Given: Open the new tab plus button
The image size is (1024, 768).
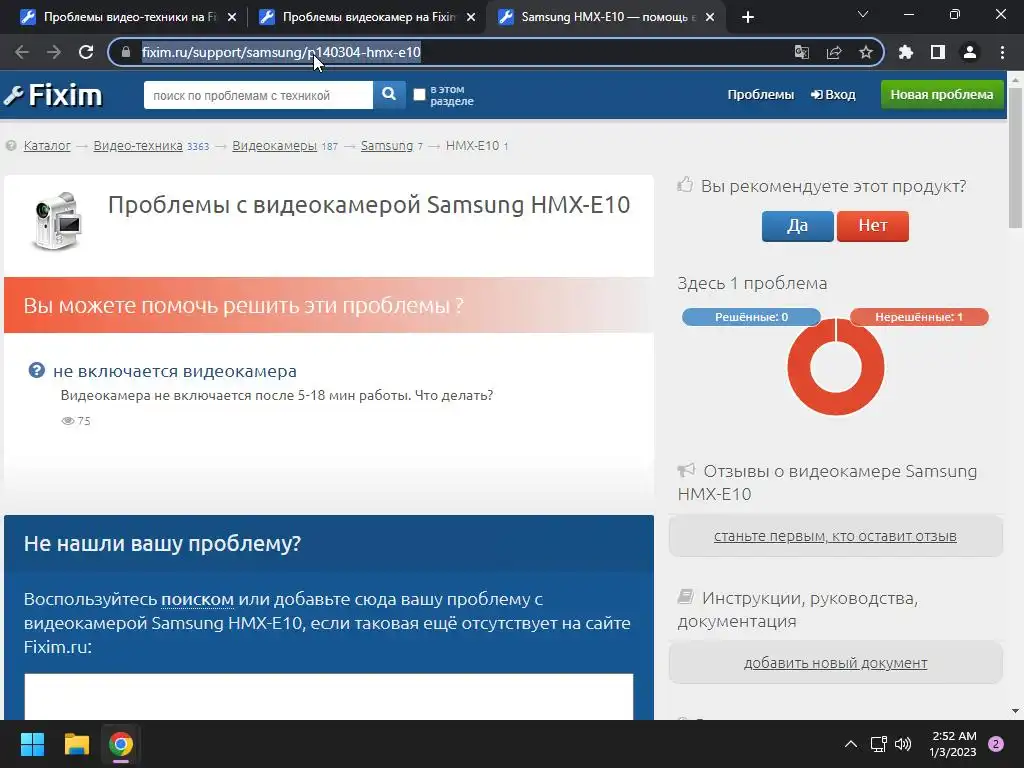Looking at the screenshot, I should [748, 17].
